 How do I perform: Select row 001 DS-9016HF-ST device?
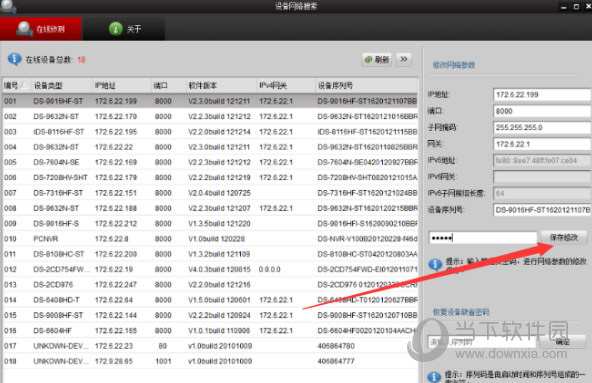click(x=210, y=101)
